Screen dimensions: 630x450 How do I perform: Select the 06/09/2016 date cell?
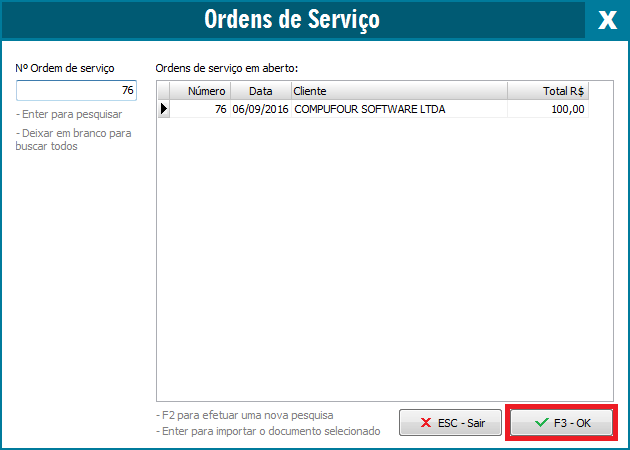[260, 109]
